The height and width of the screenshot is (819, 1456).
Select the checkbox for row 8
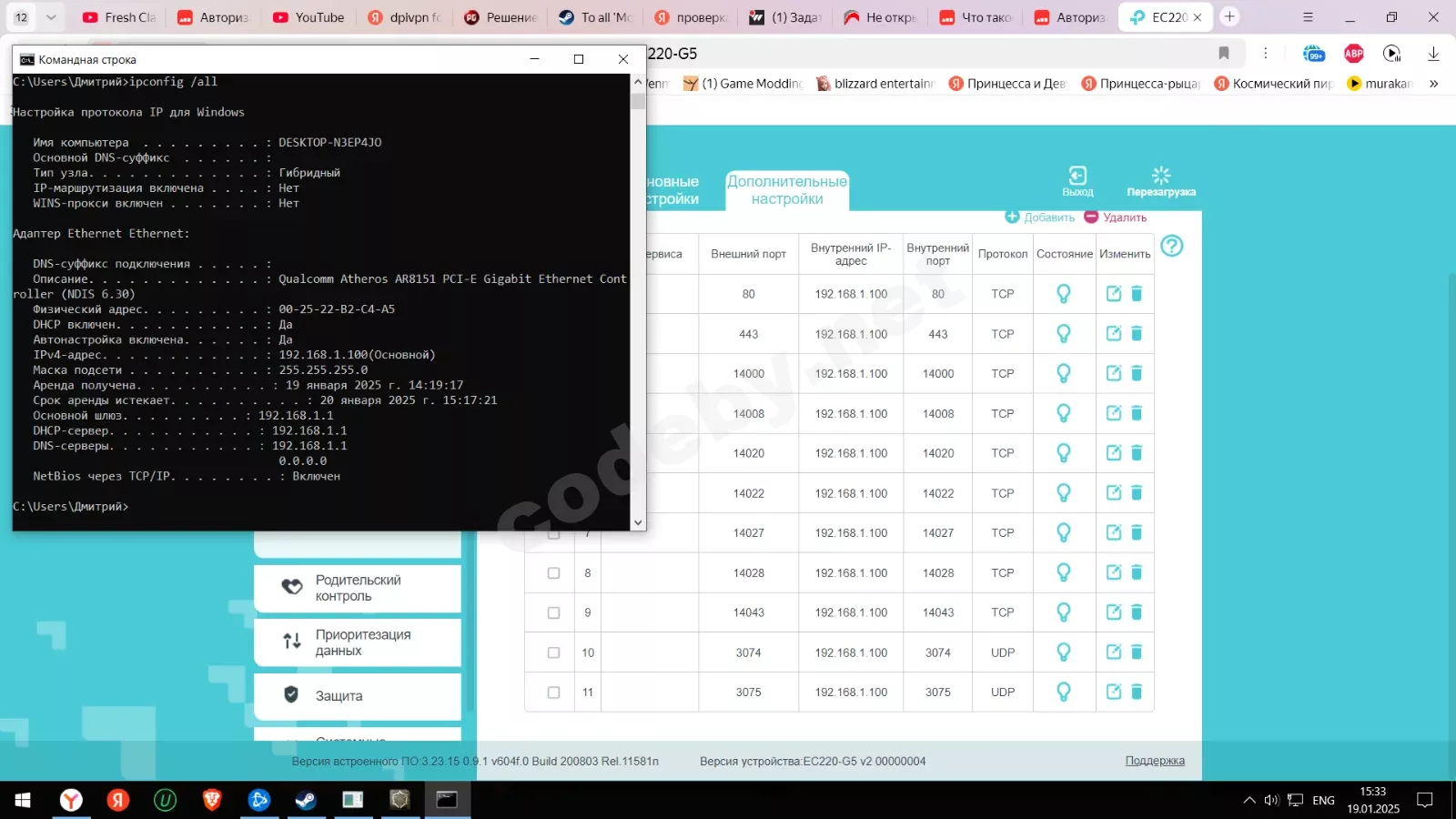click(x=553, y=573)
